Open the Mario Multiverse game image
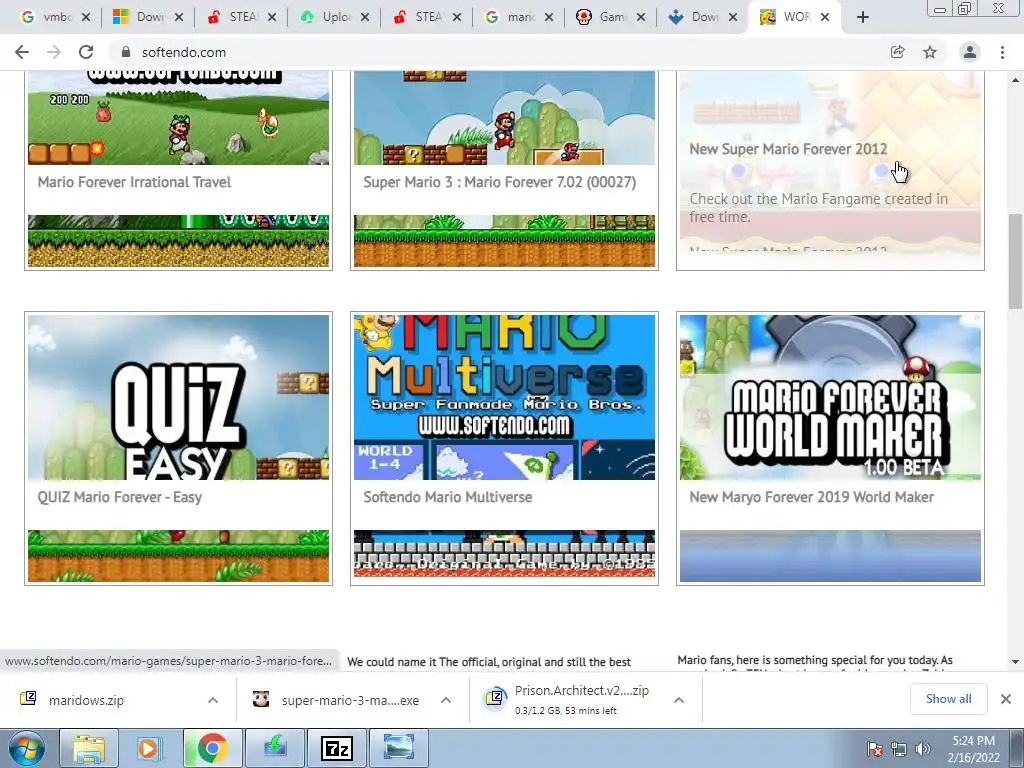The height and width of the screenshot is (768, 1024). pyautogui.click(x=504, y=397)
